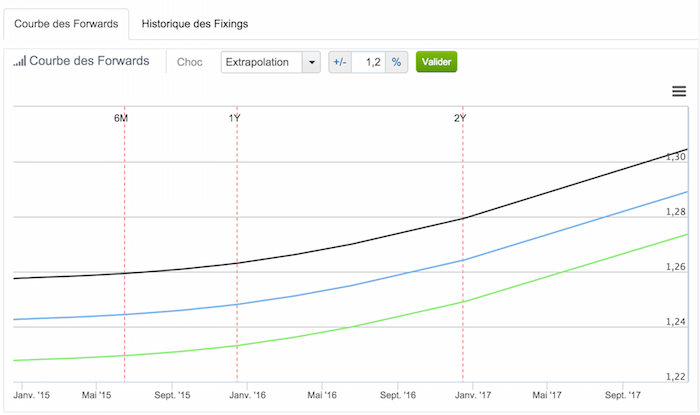Click the Janv. '16 axis label
Image resolution: width=700 pixels, height=415 pixels.
tap(247, 395)
